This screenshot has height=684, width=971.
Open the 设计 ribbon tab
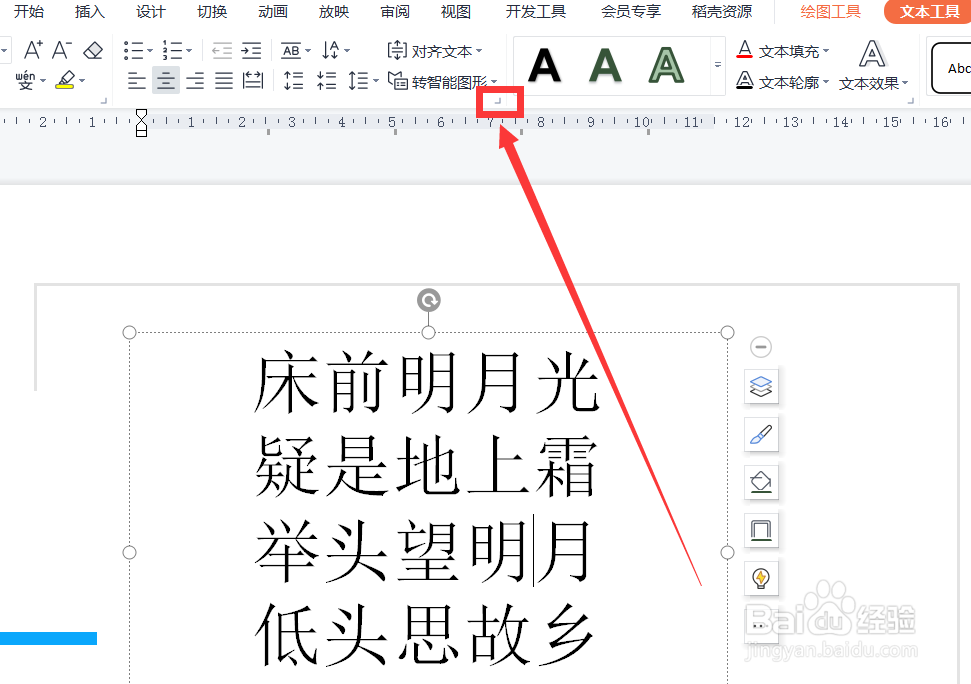pos(150,11)
